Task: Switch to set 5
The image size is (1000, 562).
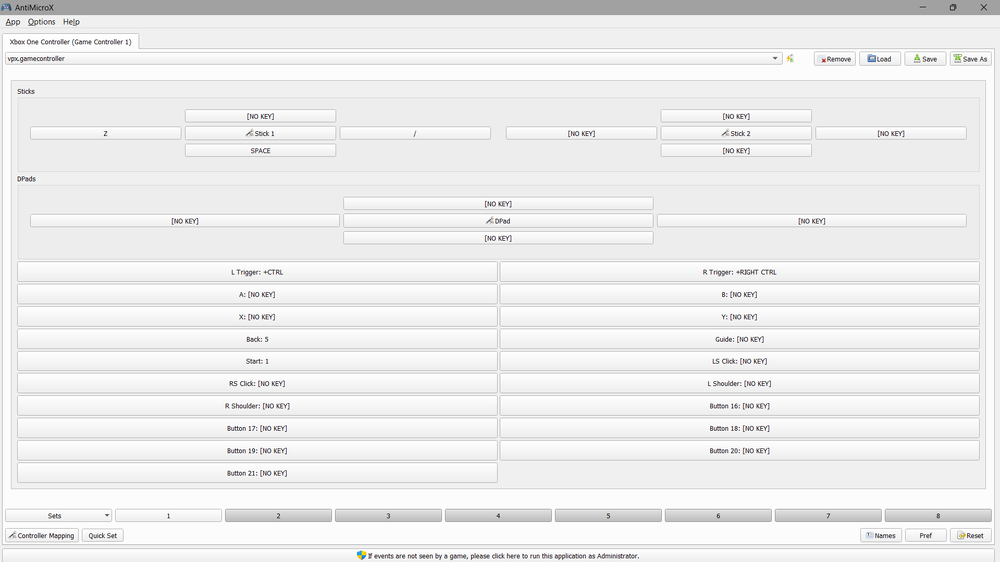Action: (x=608, y=515)
